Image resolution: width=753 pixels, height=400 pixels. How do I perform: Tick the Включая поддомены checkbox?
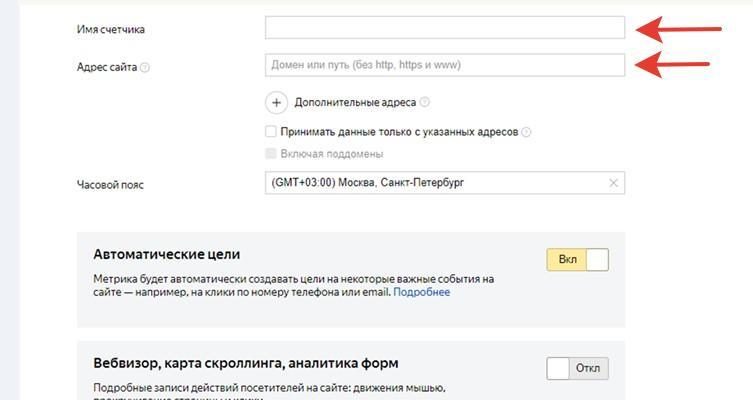click(x=271, y=154)
